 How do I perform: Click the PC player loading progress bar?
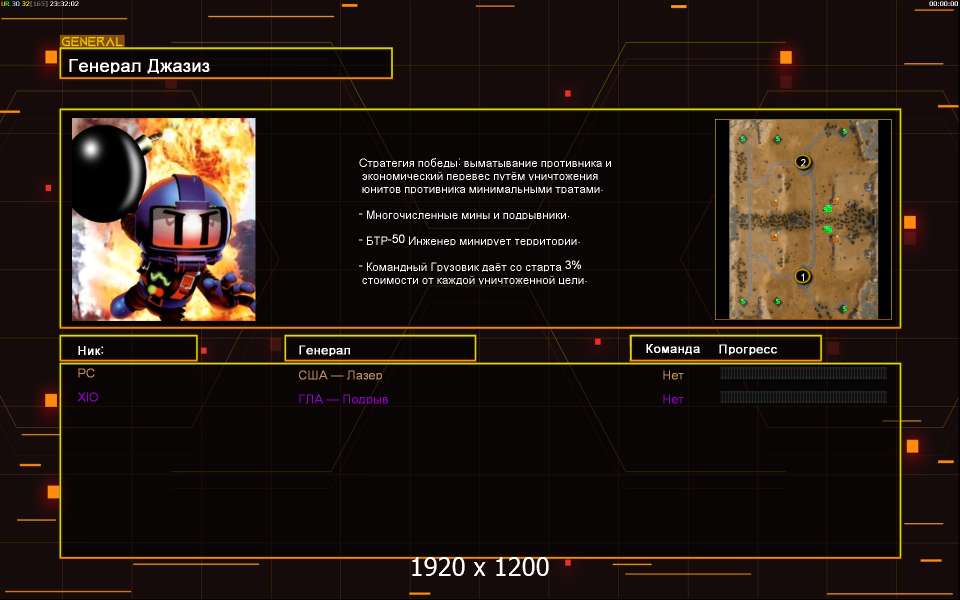pos(803,374)
